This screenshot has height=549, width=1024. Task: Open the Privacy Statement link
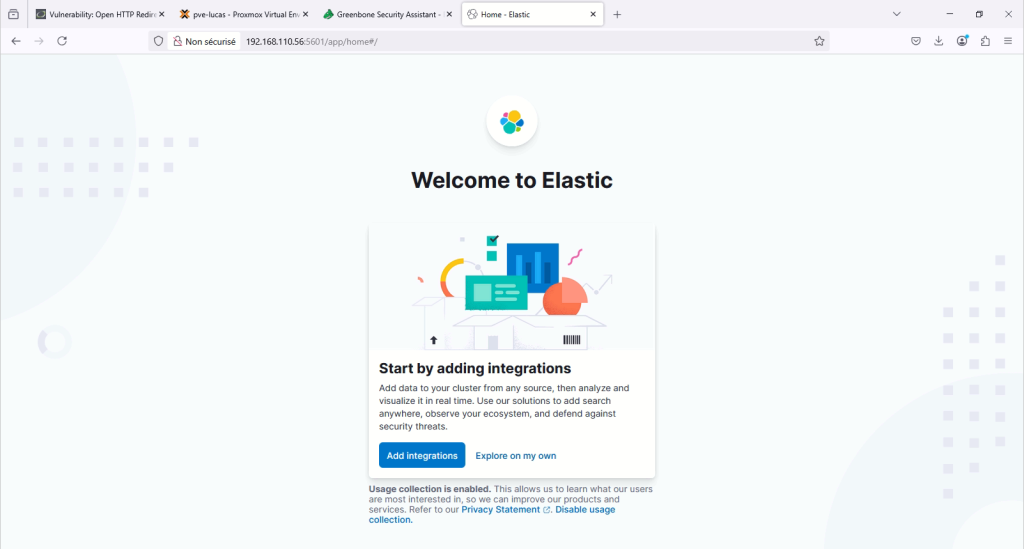point(502,510)
